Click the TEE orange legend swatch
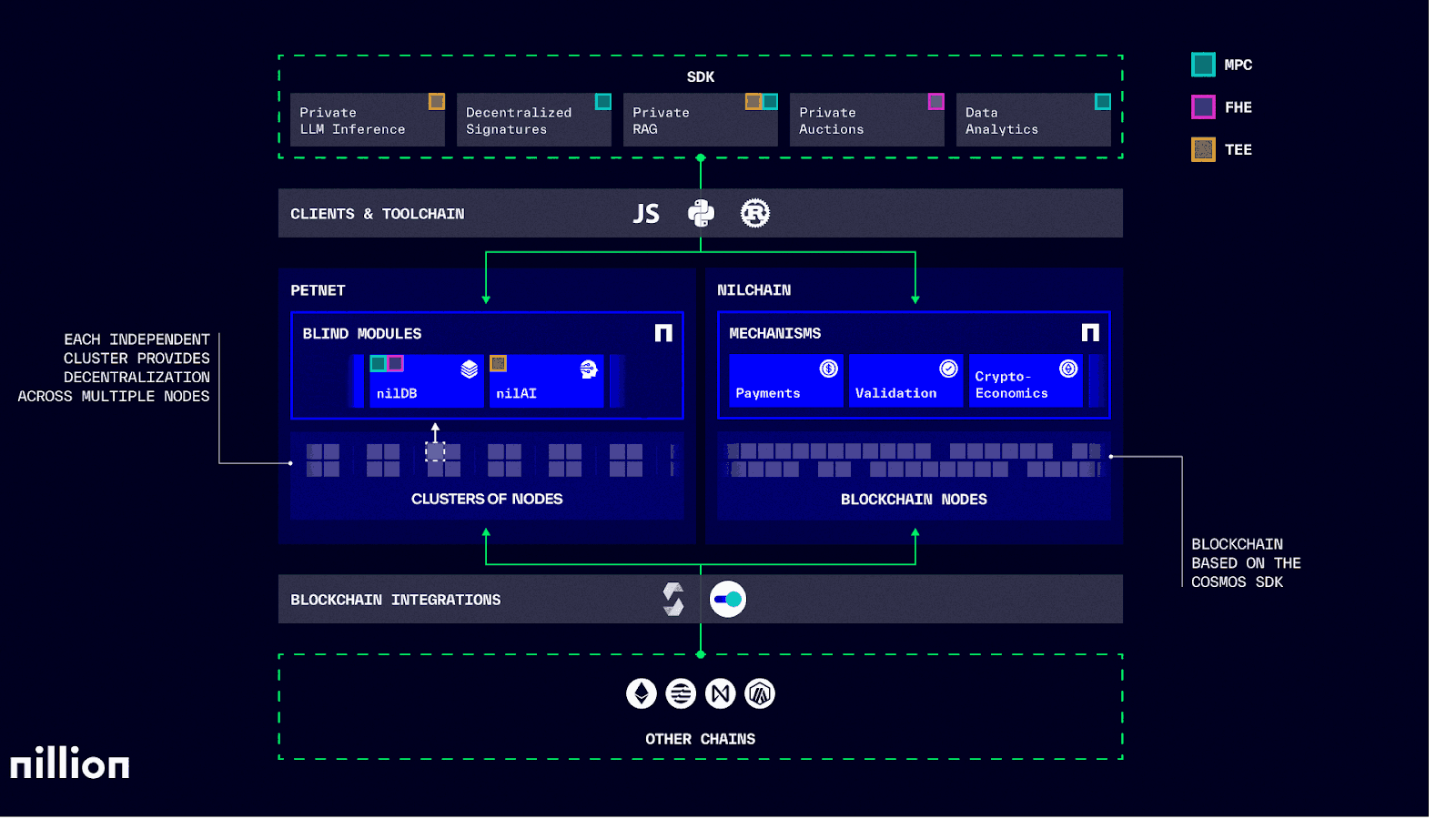This screenshot has height=819, width=1456. pos(1203,149)
